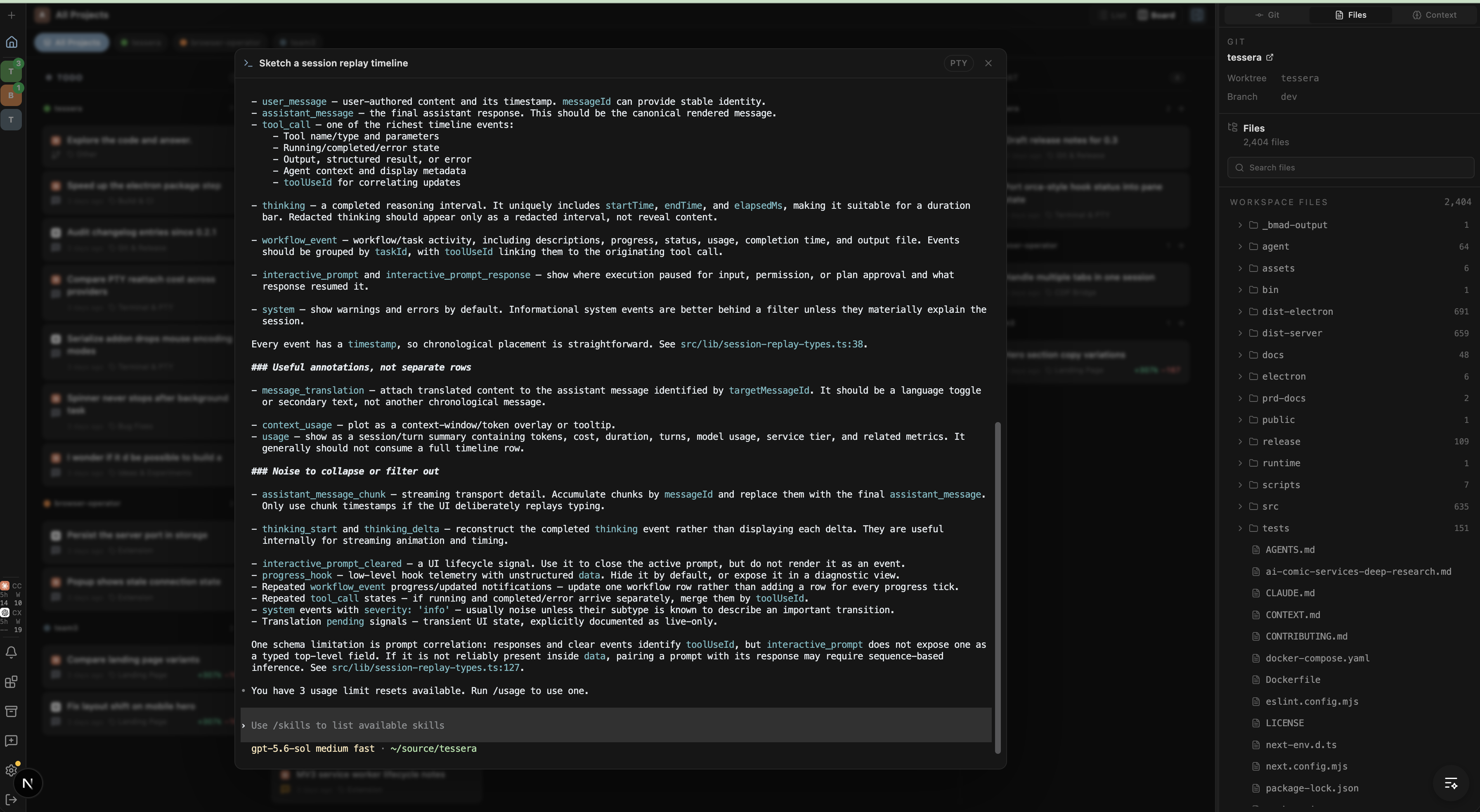Open the blocks/extensions icon in sidebar
Screen dimensions: 1480x812
11,682
